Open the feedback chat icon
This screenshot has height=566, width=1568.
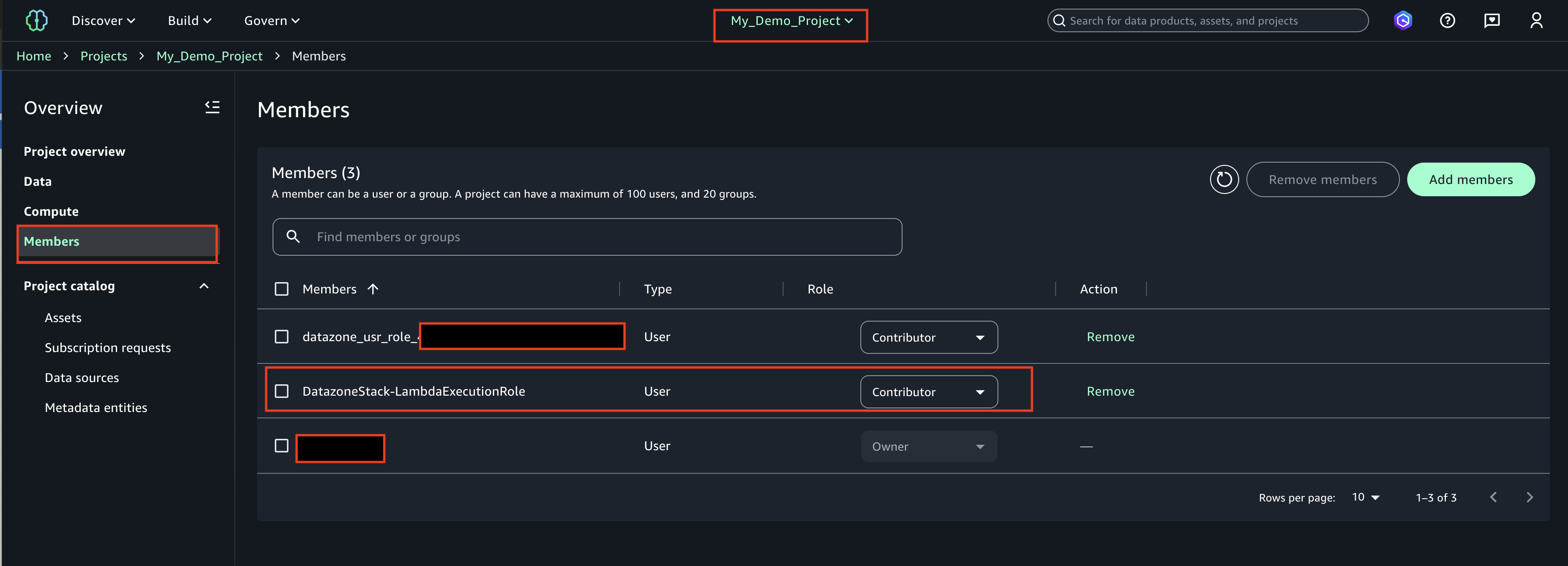(1491, 21)
